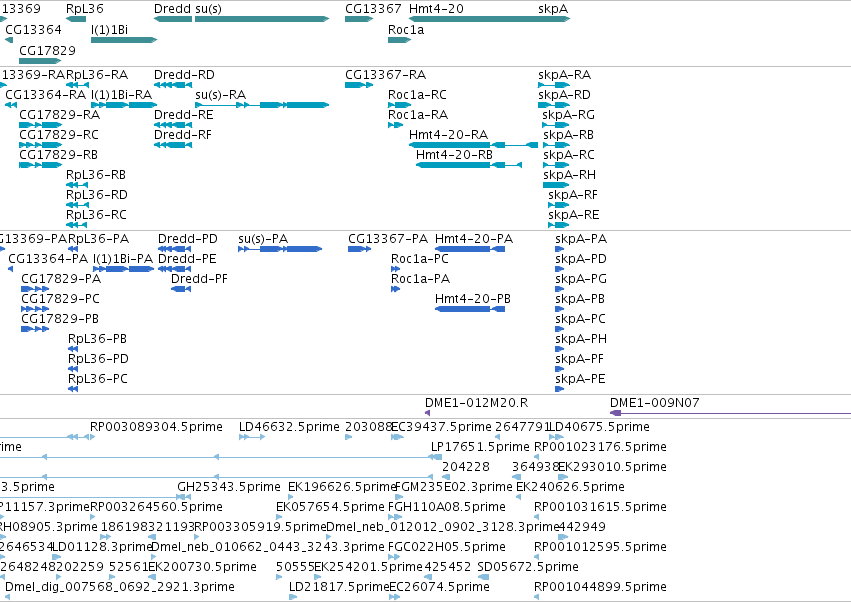Select the skpA-RH transcript label
Screen dimensions: 851x602
tap(570, 175)
